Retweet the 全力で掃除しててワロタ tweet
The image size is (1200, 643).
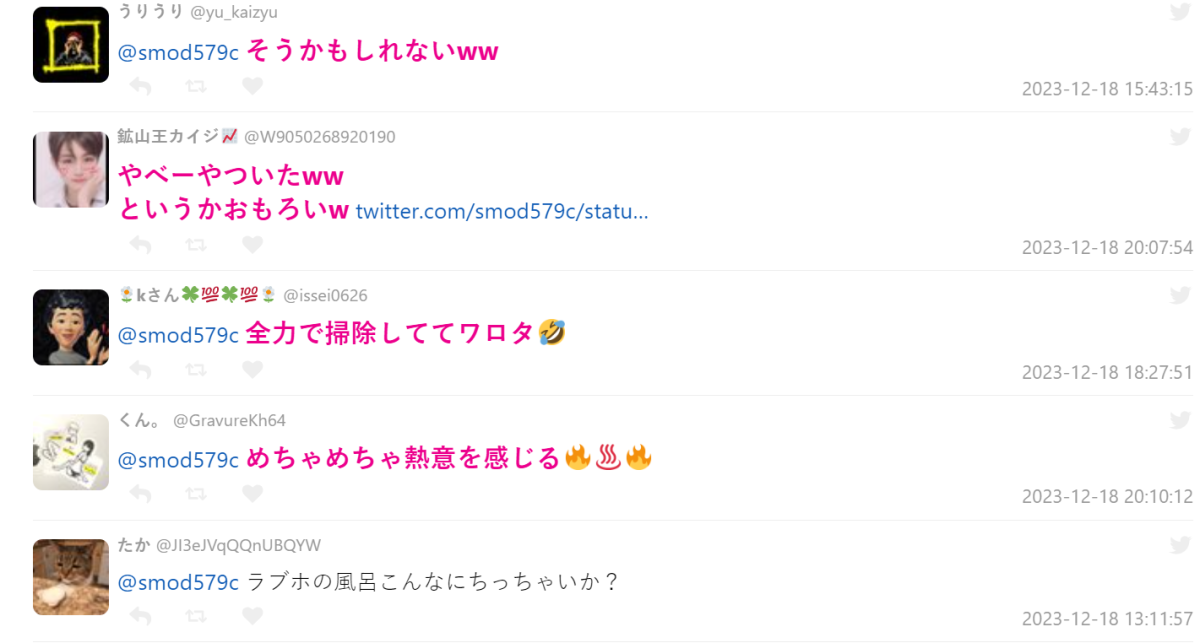pos(196,370)
